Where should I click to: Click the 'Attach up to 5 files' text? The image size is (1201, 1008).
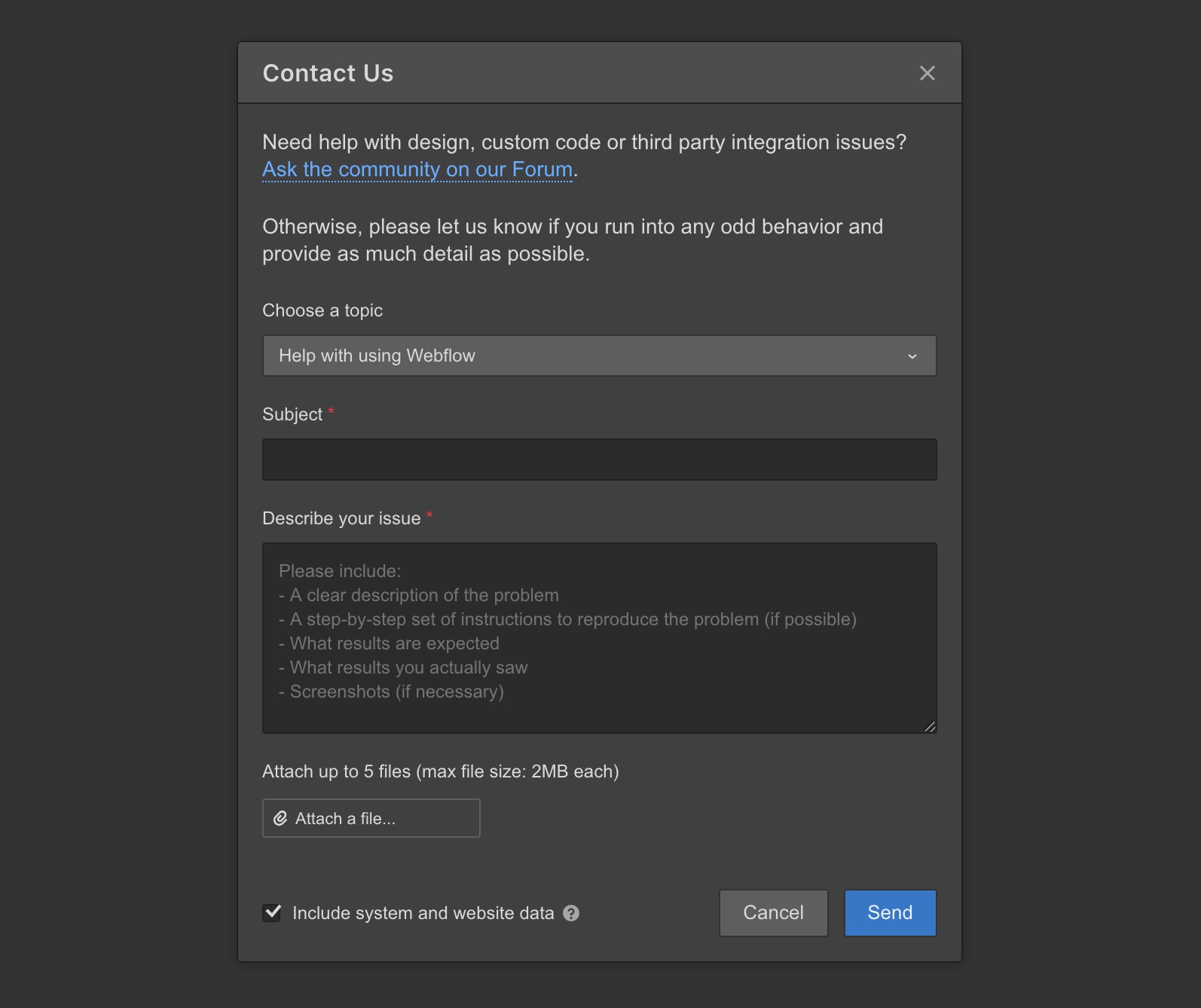[x=440, y=771]
